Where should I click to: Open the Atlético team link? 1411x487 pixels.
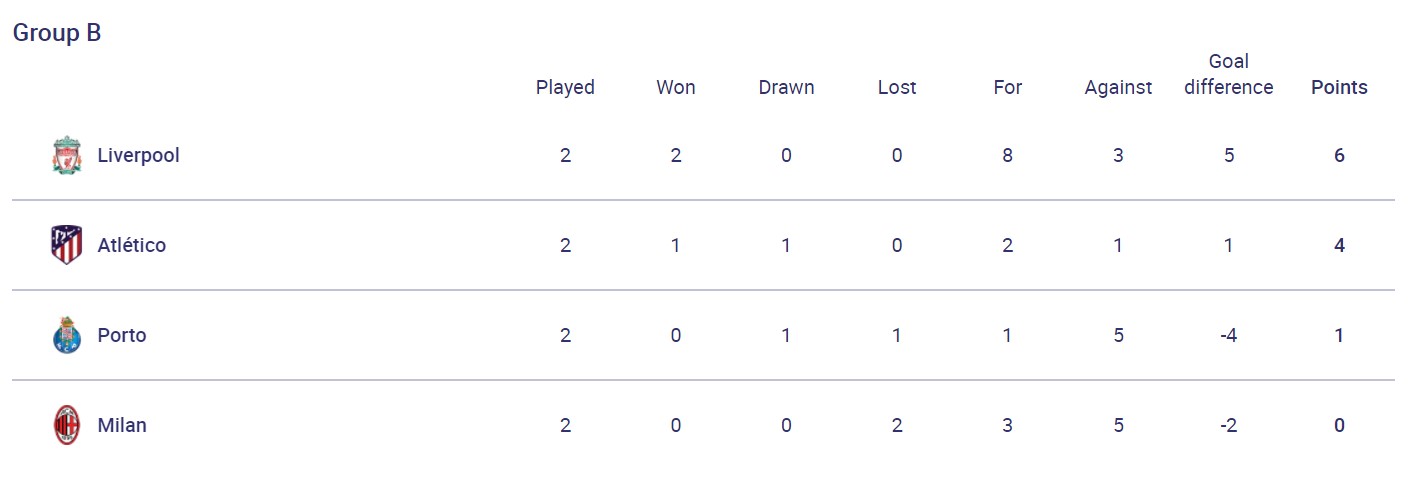[131, 246]
